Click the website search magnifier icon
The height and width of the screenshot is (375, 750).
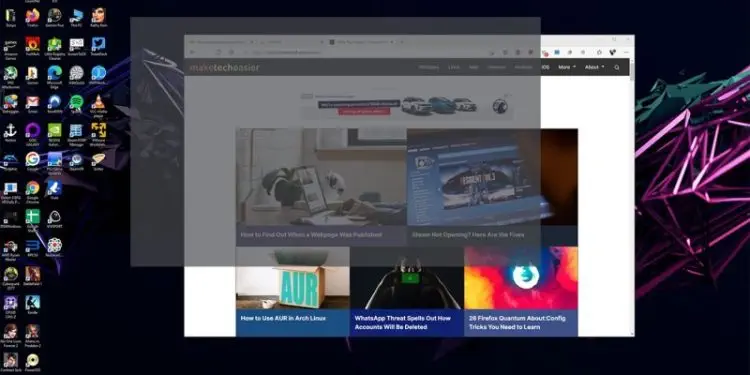pos(617,67)
